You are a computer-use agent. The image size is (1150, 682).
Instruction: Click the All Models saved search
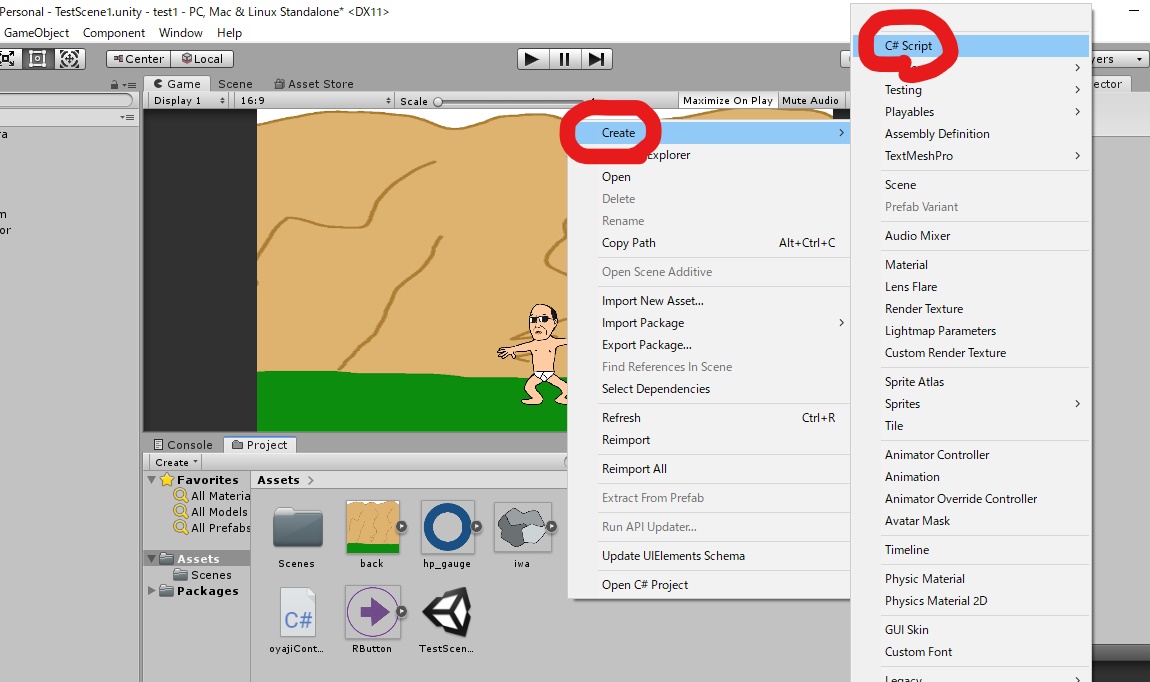211,512
